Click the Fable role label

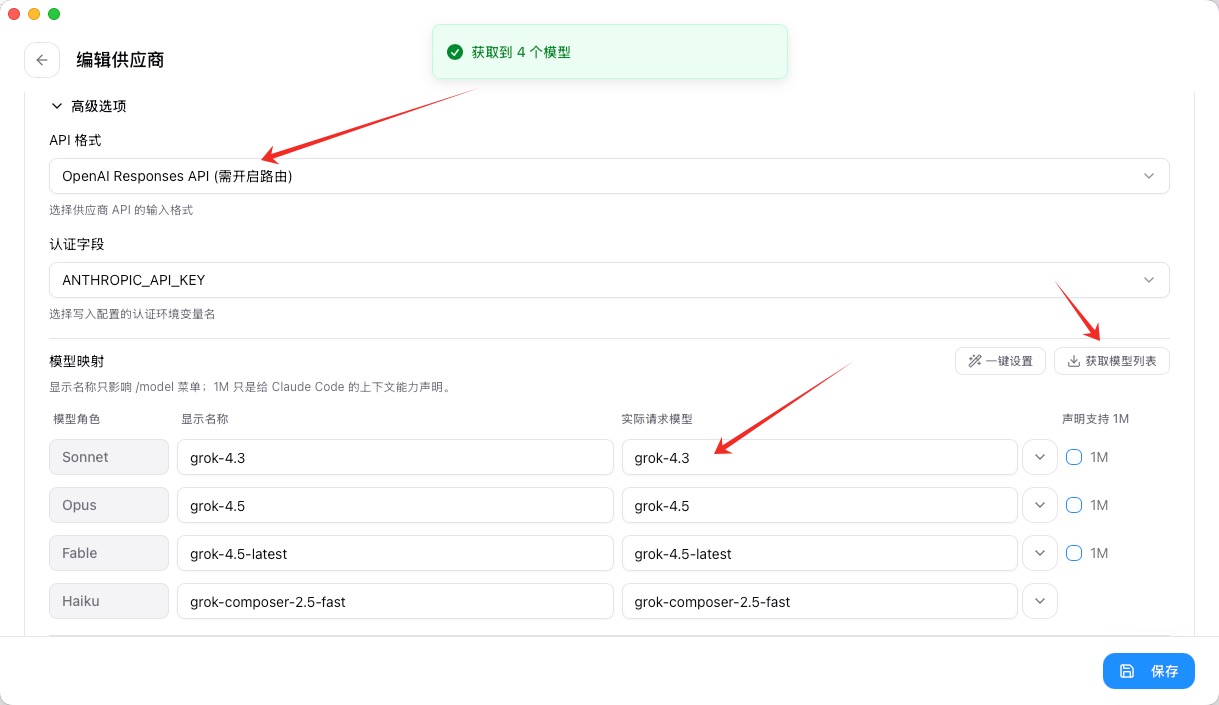(109, 553)
